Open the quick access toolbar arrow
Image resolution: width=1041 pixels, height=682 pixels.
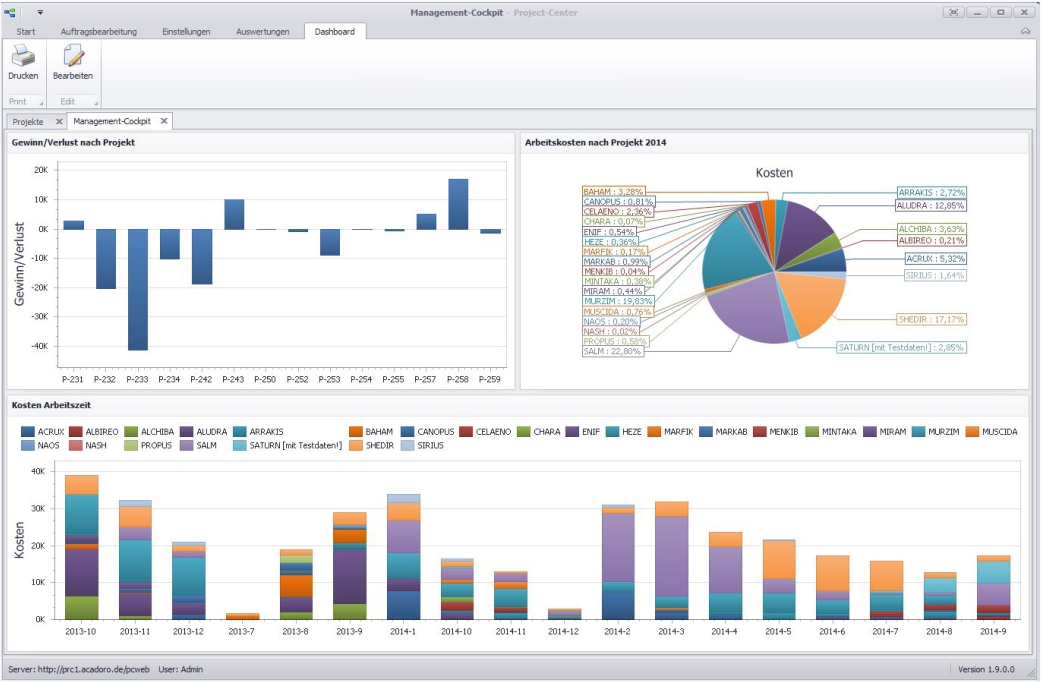click(x=40, y=13)
